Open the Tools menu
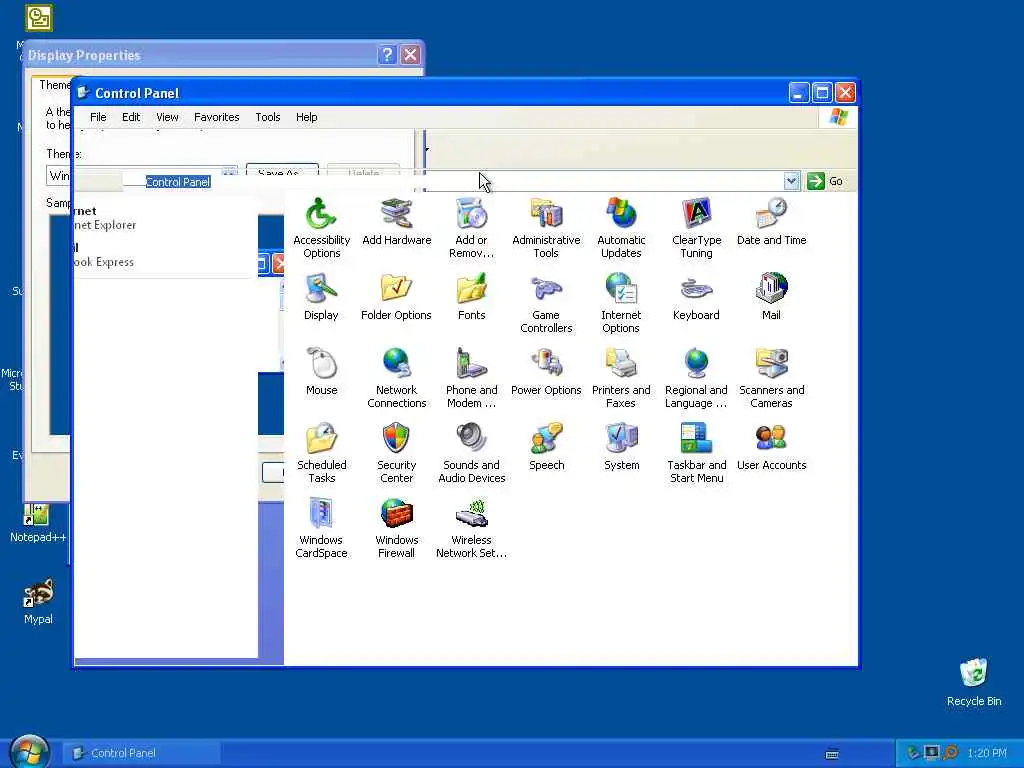1024x768 pixels. coord(268,117)
